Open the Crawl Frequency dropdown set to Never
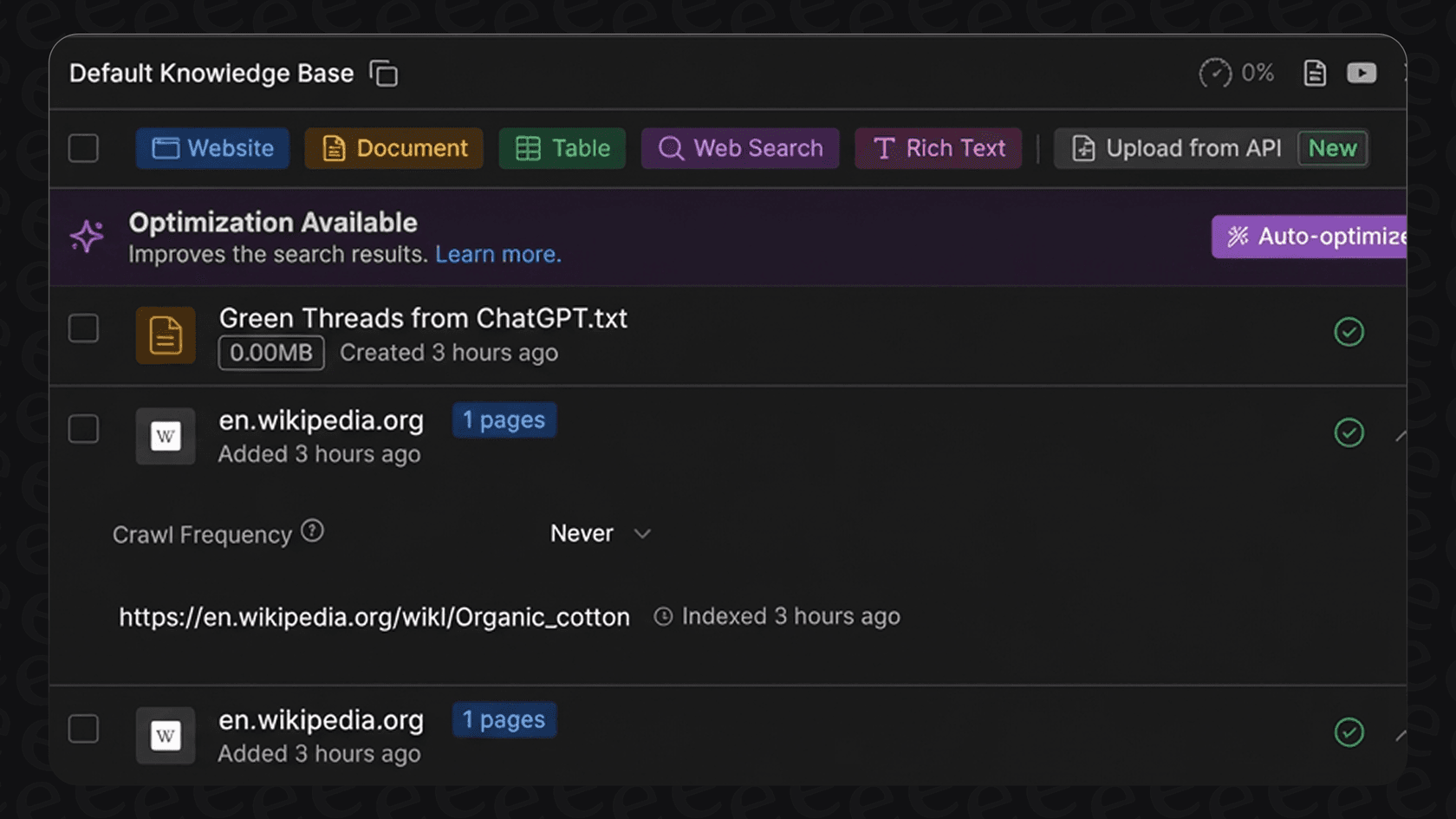The width and height of the screenshot is (1456, 819). 600,533
